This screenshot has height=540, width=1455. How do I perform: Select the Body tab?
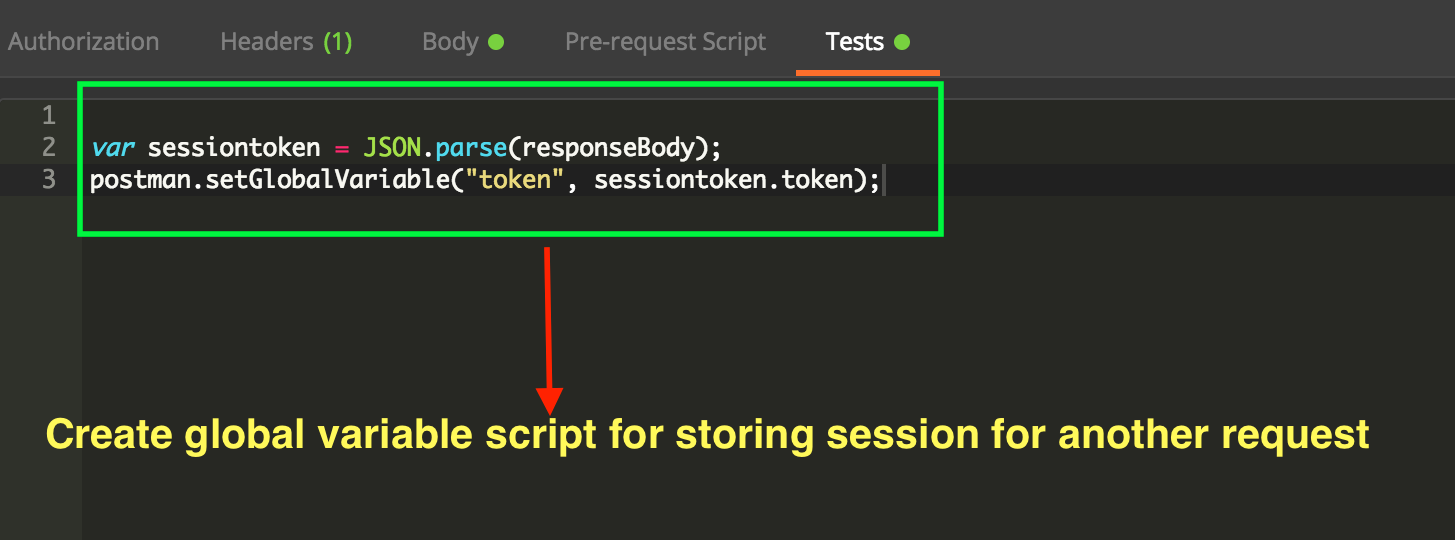pyautogui.click(x=463, y=42)
